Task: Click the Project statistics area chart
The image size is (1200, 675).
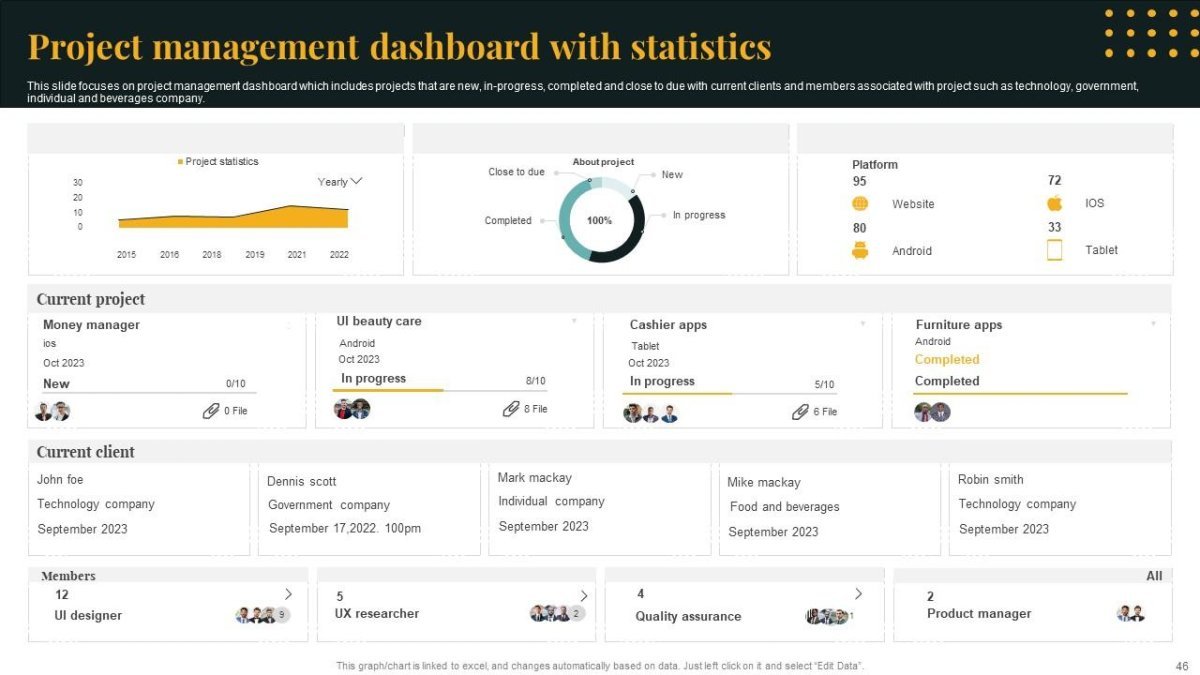Action: [x=233, y=217]
